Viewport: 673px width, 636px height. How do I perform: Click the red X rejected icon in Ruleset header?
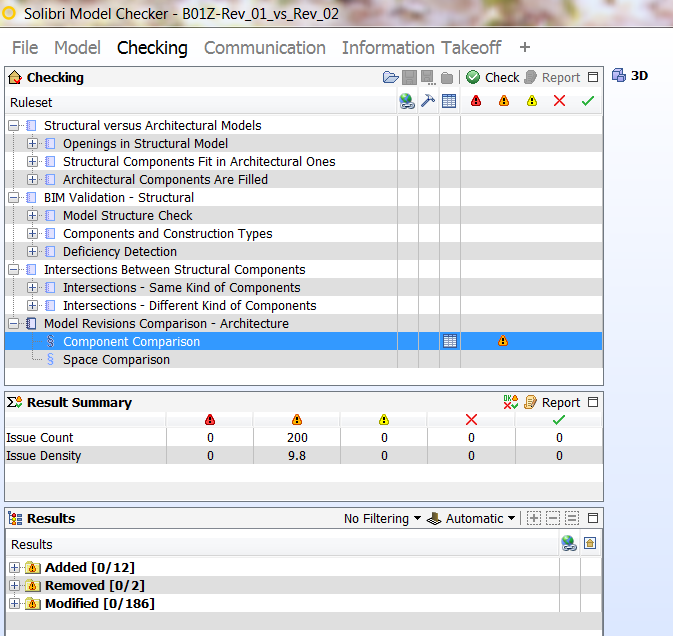click(x=559, y=101)
